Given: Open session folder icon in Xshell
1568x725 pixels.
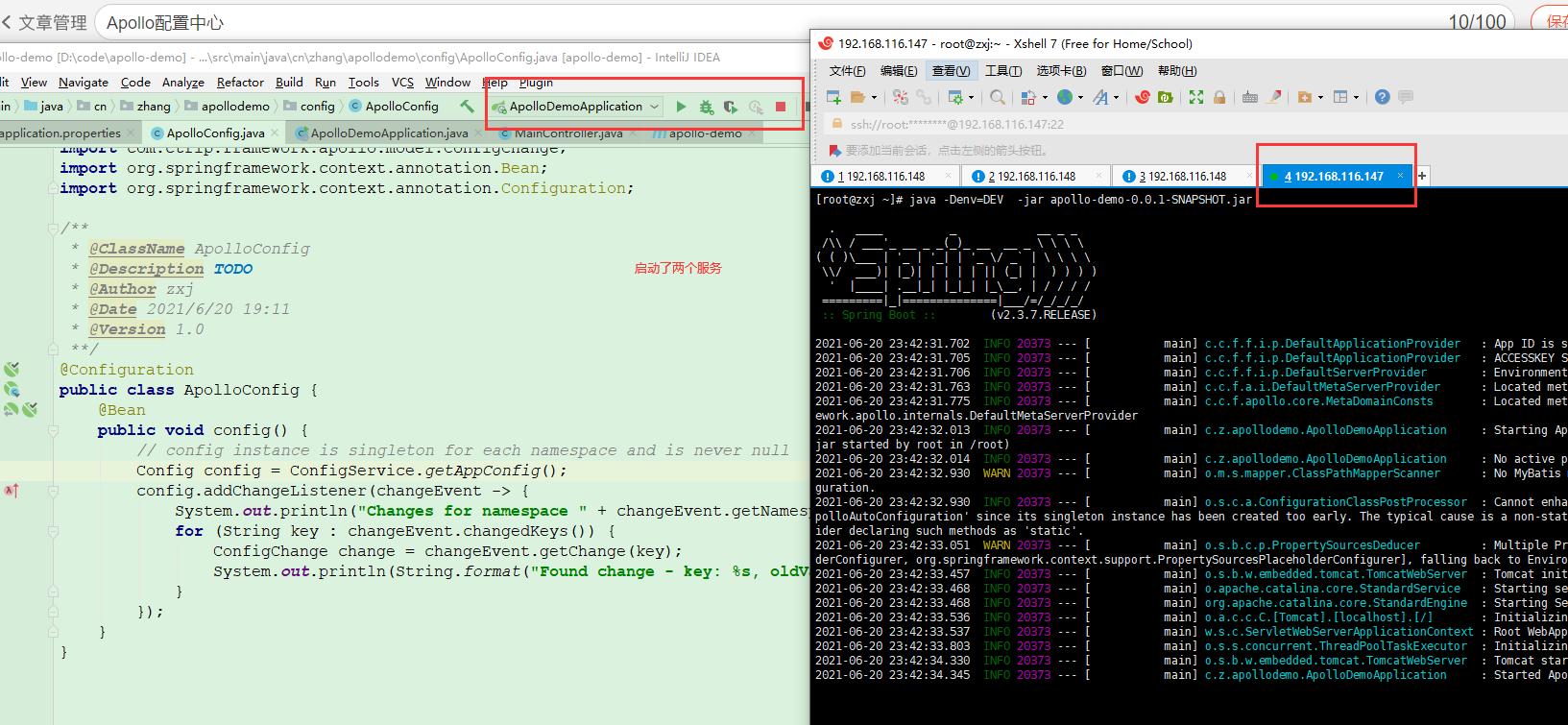Looking at the screenshot, I should [857, 97].
